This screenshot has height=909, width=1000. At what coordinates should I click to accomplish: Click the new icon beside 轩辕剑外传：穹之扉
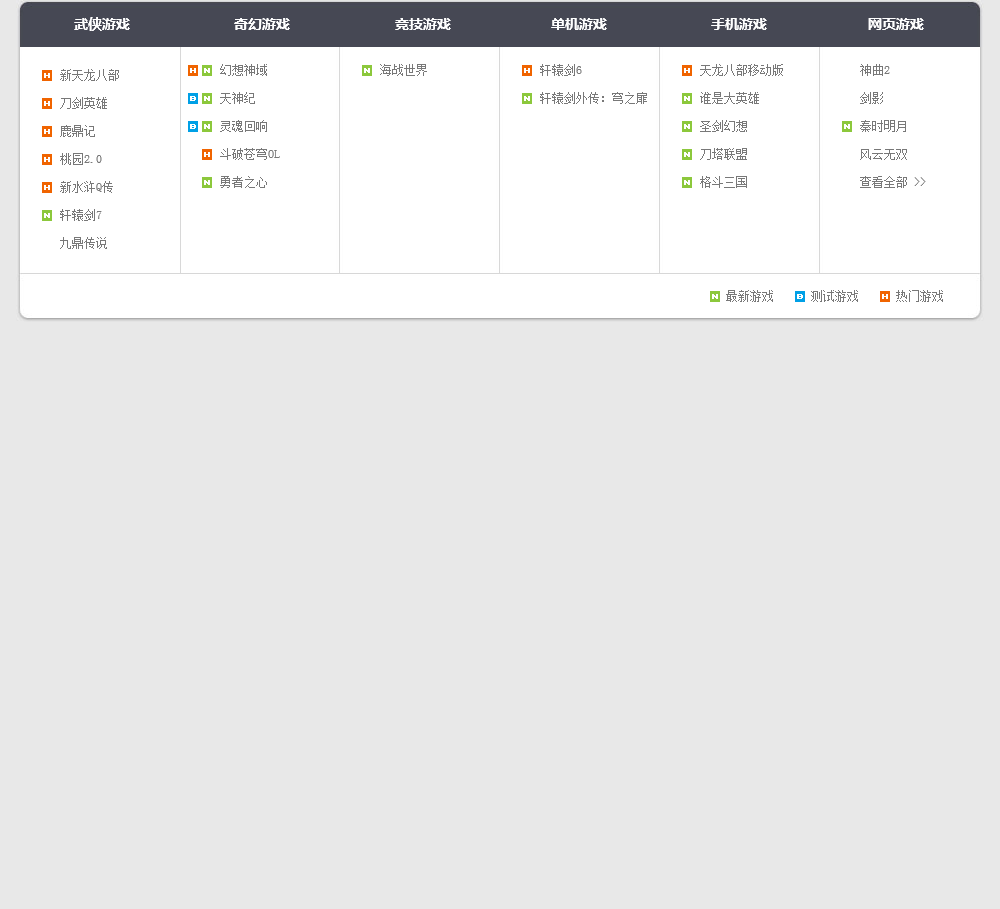[527, 98]
